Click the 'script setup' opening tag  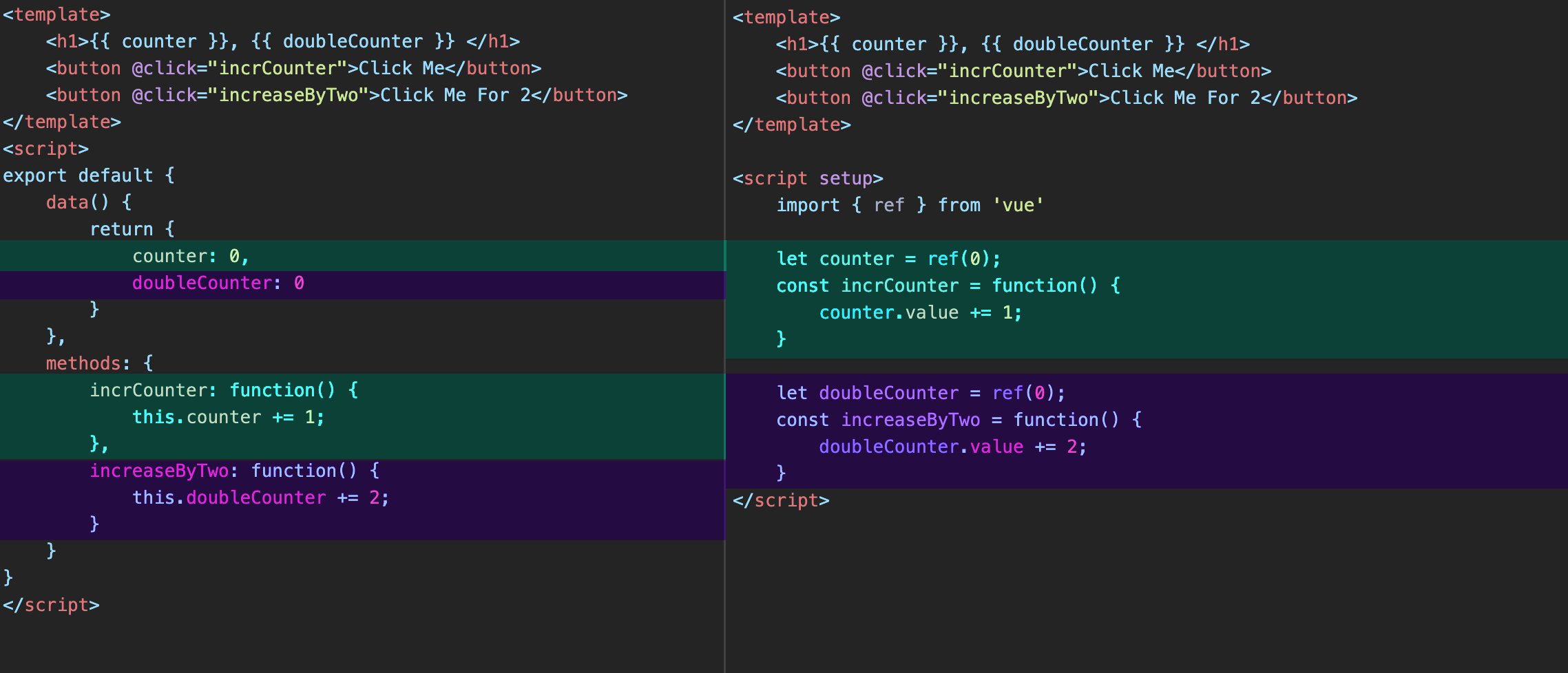pyautogui.click(x=807, y=178)
